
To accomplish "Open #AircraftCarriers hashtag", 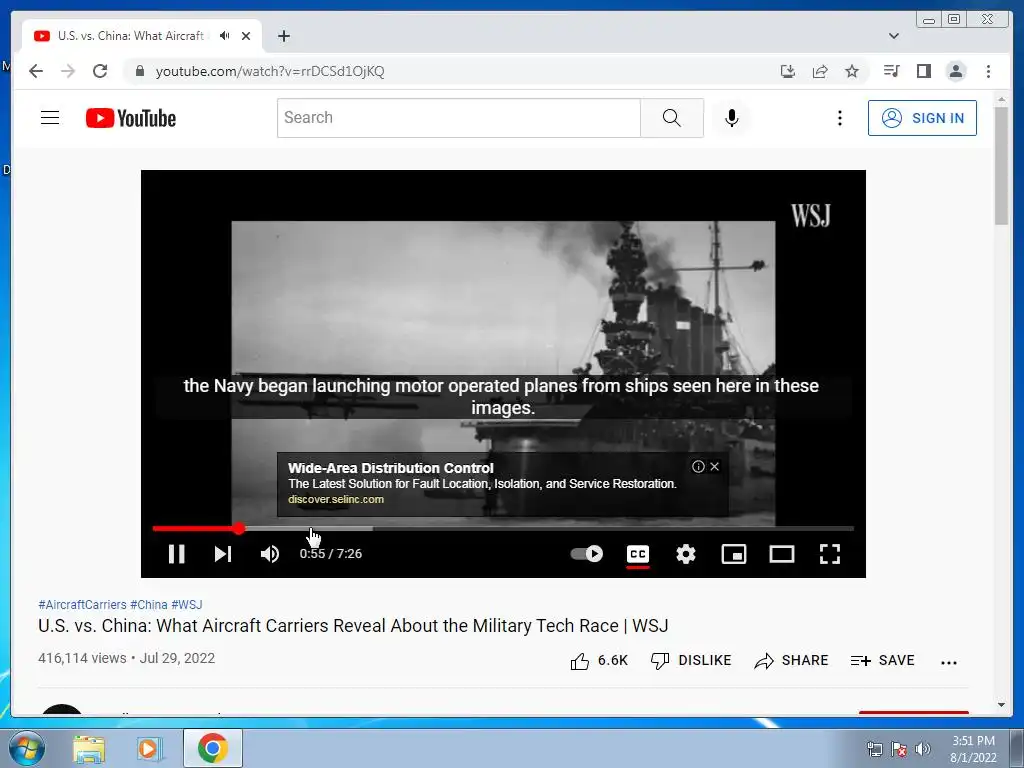I will (82, 605).
